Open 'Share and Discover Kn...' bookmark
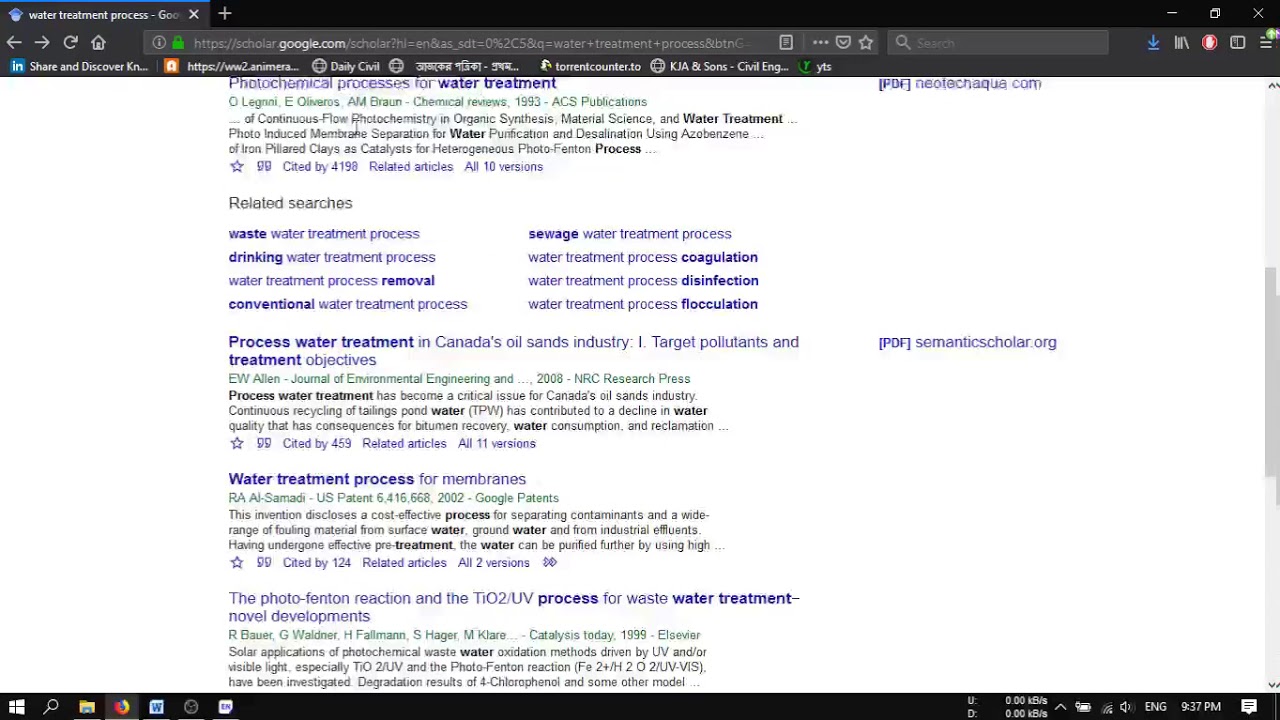1280x720 pixels. [x=79, y=67]
